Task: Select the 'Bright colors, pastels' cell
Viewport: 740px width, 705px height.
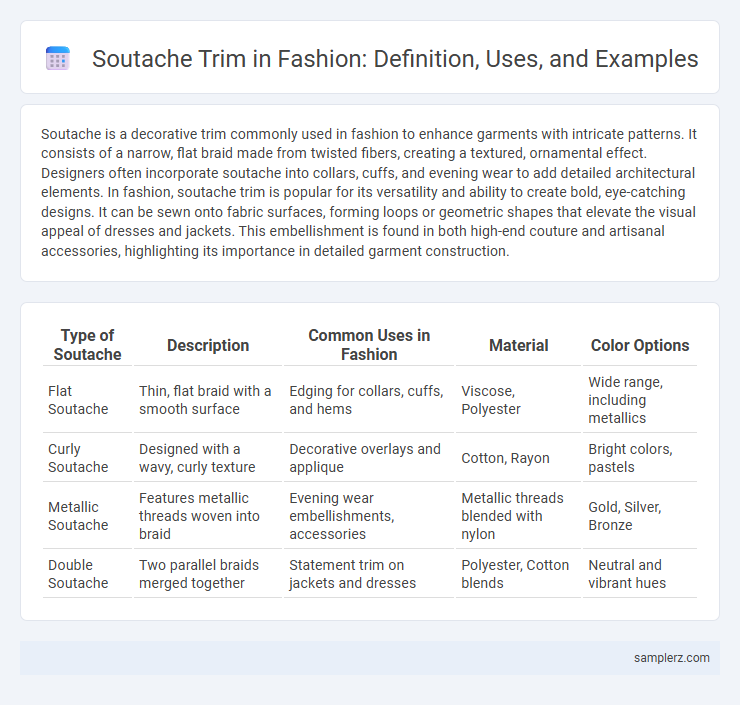Action: [639, 458]
